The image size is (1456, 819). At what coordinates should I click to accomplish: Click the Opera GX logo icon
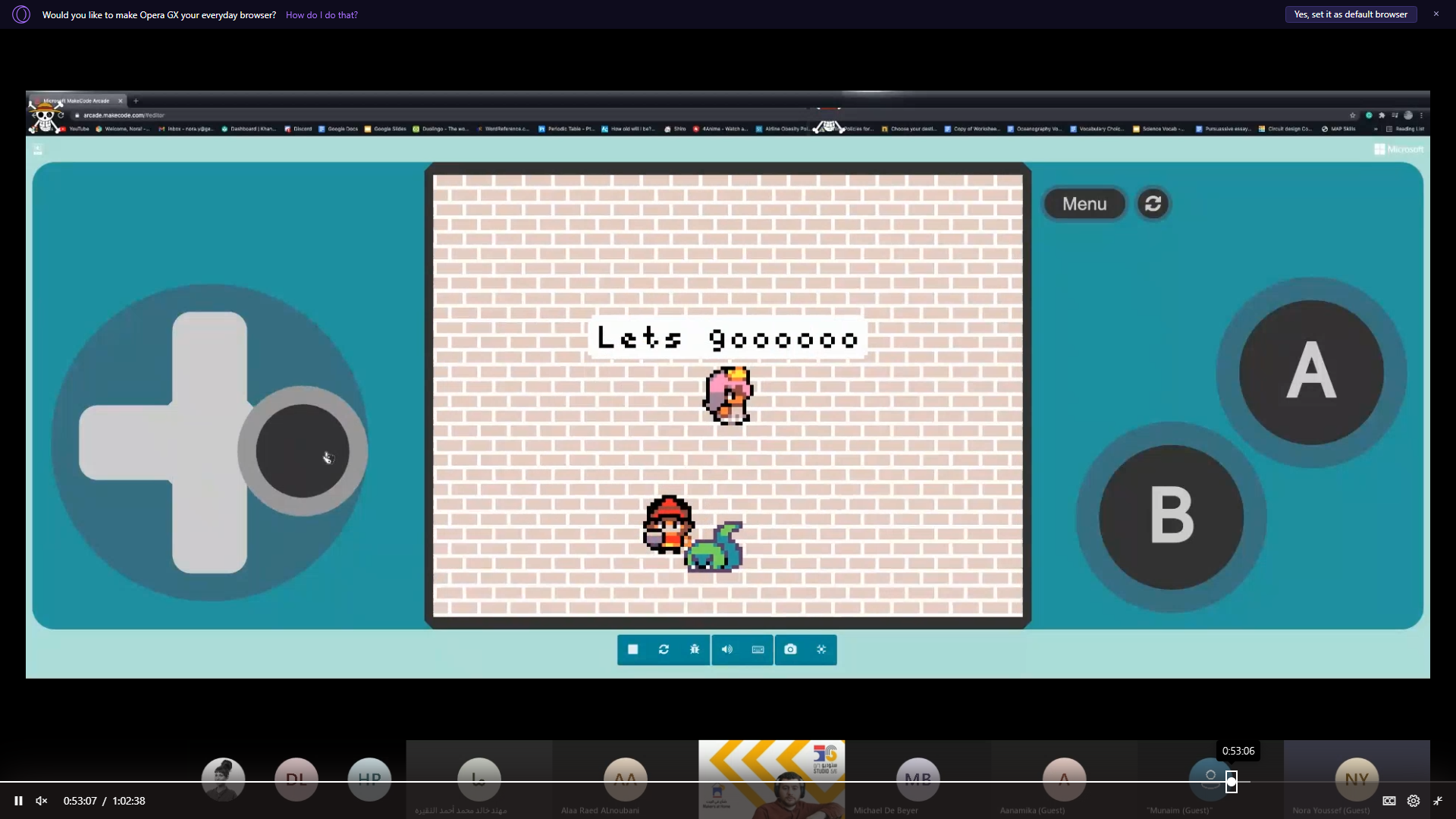point(21,14)
